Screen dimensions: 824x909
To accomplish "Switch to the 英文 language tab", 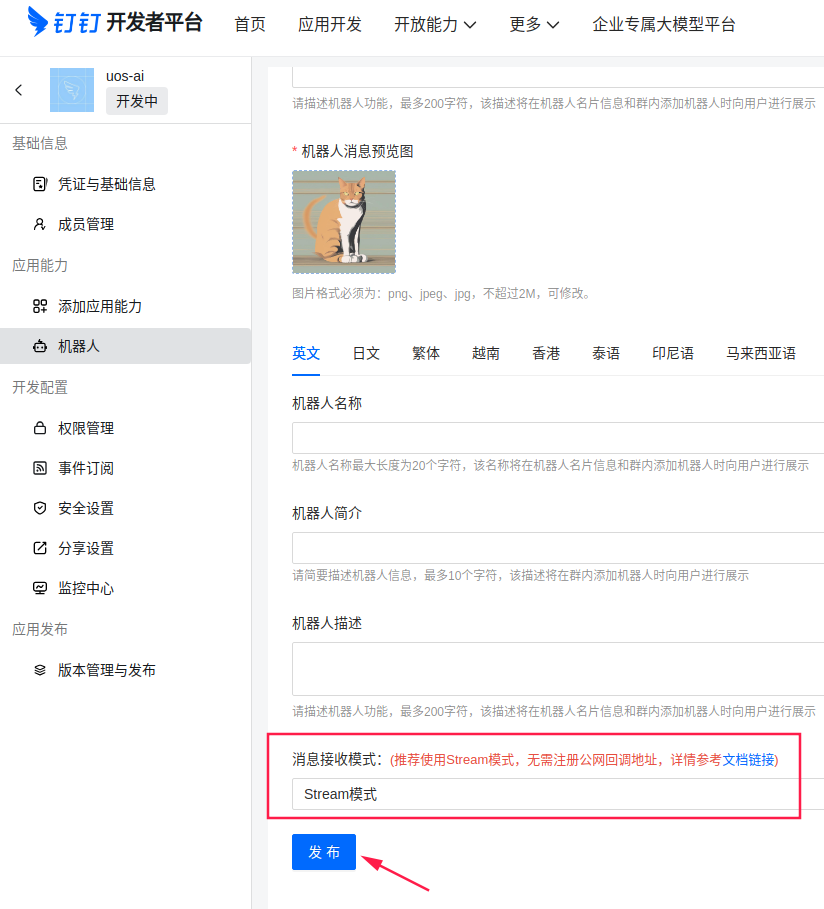I will pos(306,354).
